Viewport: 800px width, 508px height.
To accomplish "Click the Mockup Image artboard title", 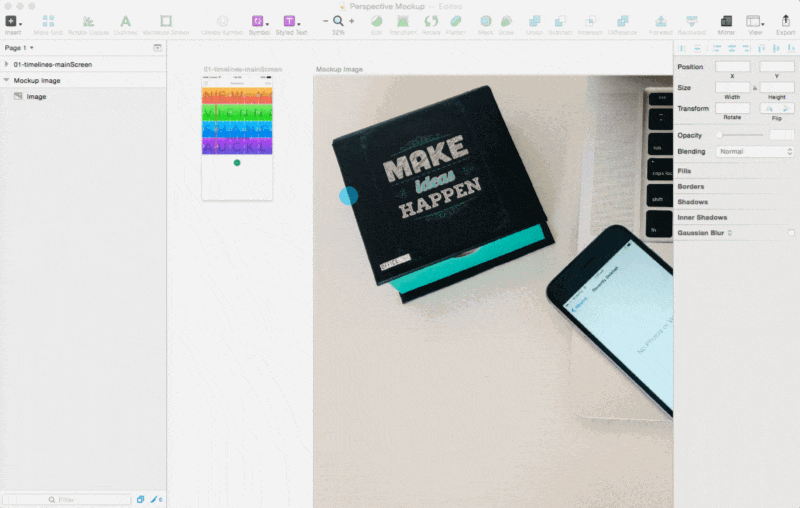I will tap(339, 69).
